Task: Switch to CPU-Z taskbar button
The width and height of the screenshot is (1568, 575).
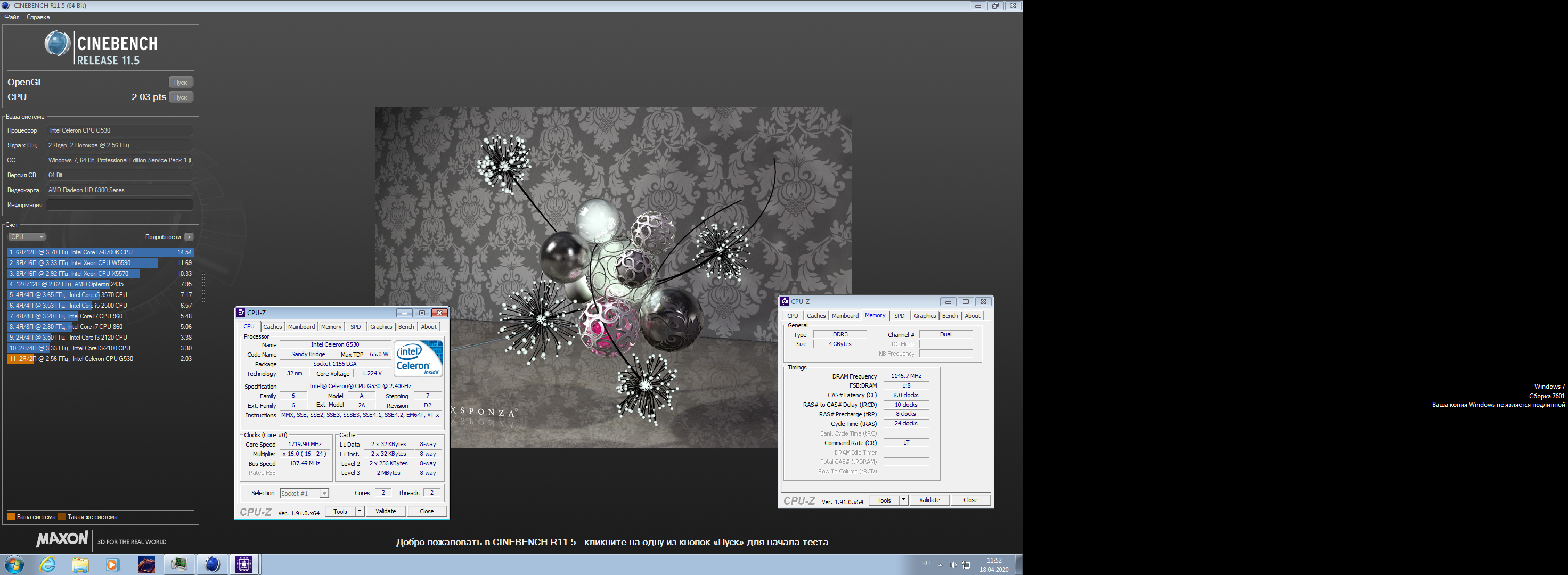Action: click(x=244, y=565)
